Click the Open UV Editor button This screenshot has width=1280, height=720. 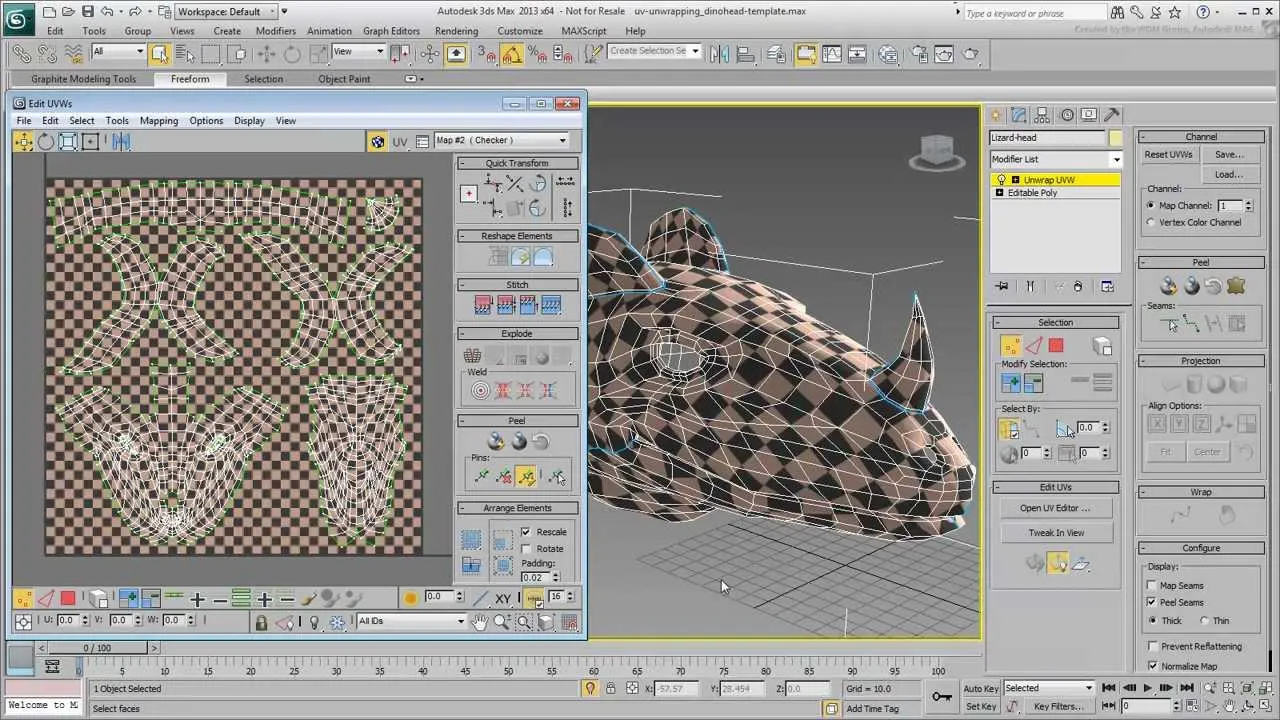(x=1055, y=508)
